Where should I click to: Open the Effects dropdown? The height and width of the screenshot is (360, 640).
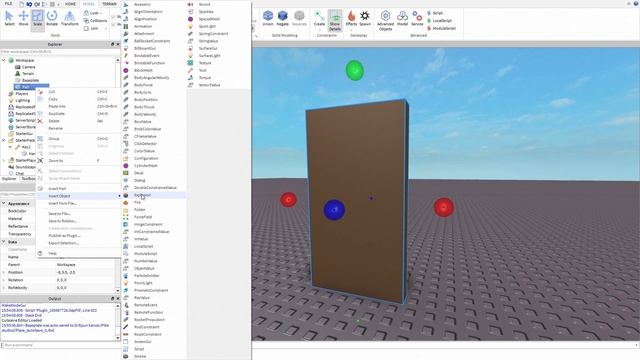pyautogui.click(x=351, y=20)
